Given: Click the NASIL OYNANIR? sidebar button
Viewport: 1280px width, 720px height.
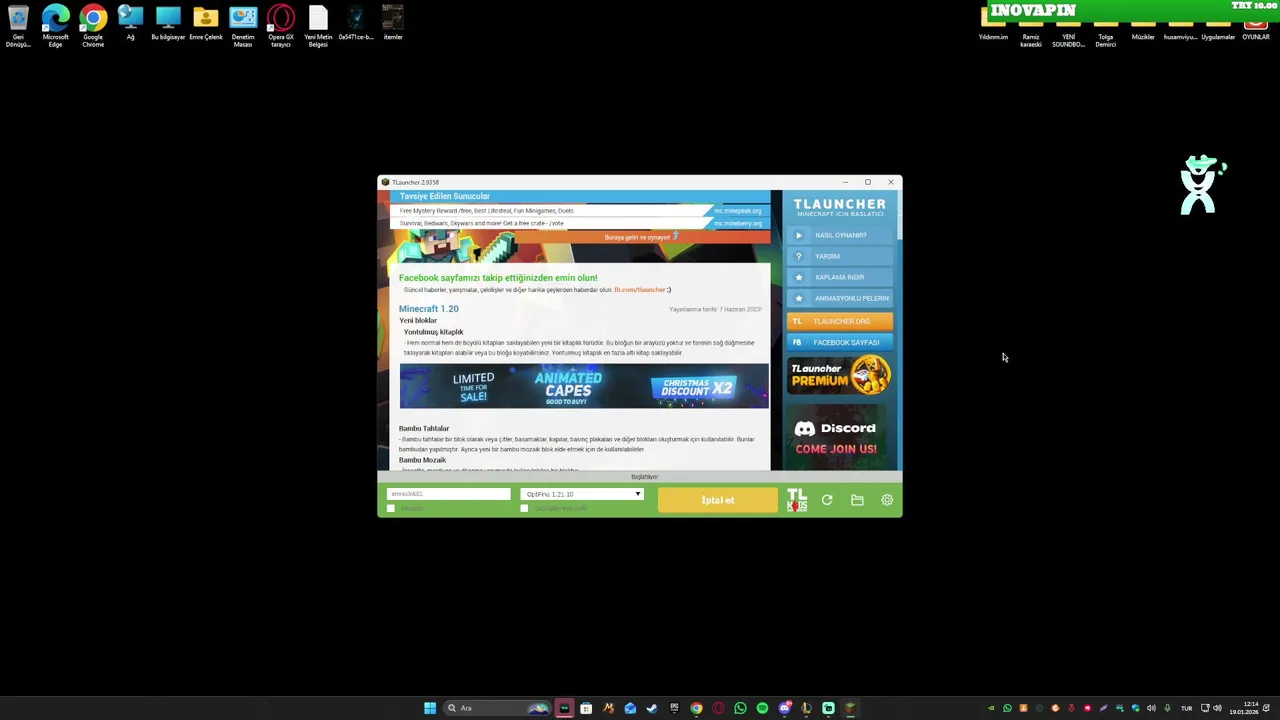Looking at the screenshot, I should coord(840,235).
